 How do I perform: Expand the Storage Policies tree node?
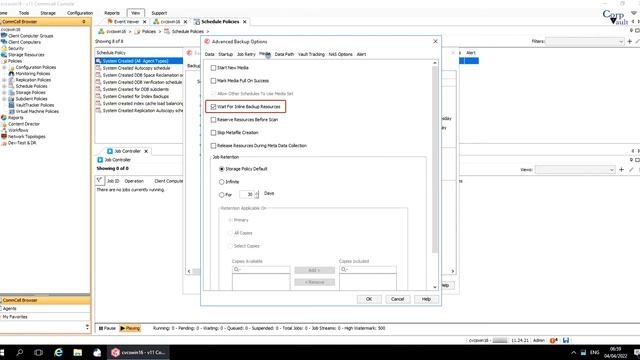[4, 93]
